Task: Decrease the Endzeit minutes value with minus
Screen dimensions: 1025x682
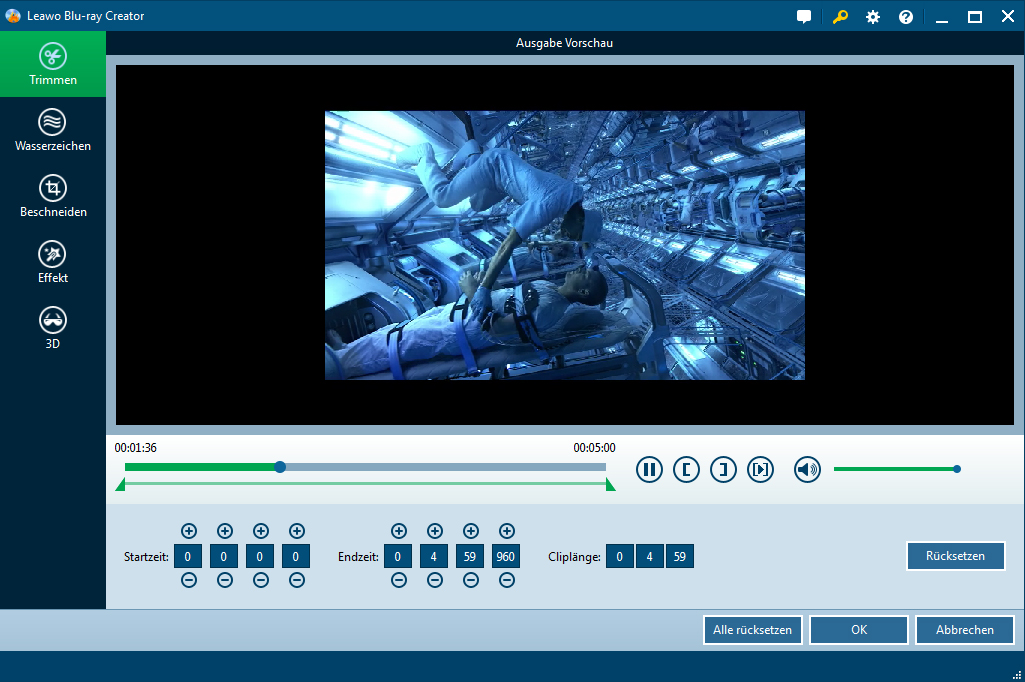Action: coord(435,580)
